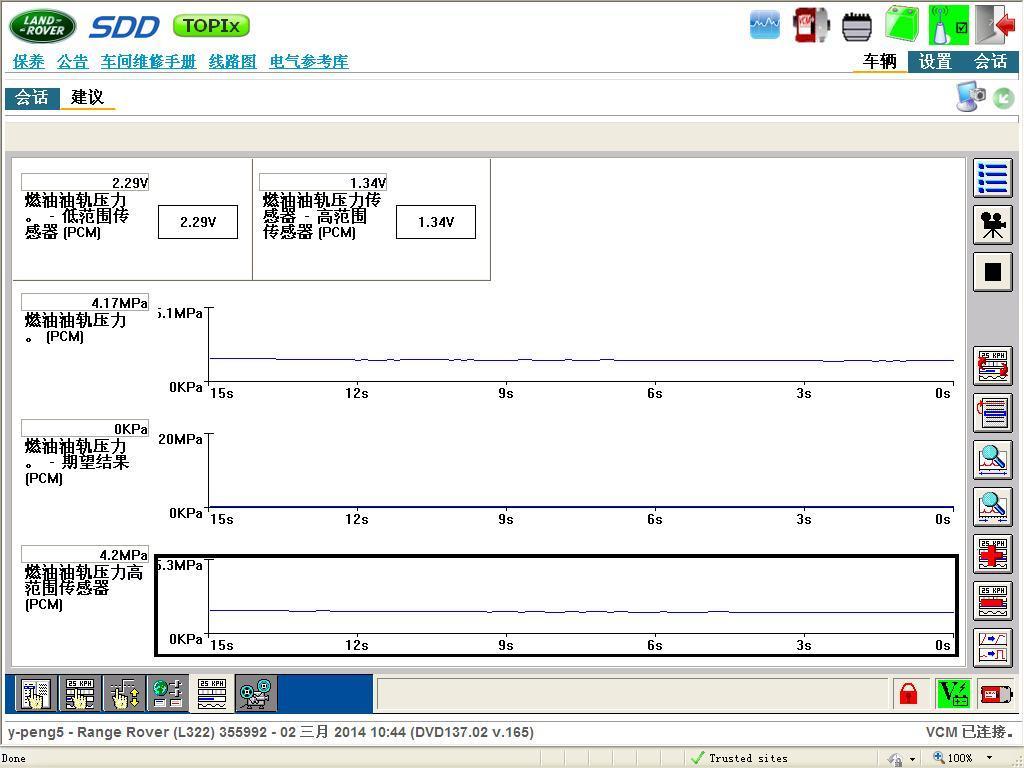
Task: Switch to the 设置 tab
Action: coord(935,61)
